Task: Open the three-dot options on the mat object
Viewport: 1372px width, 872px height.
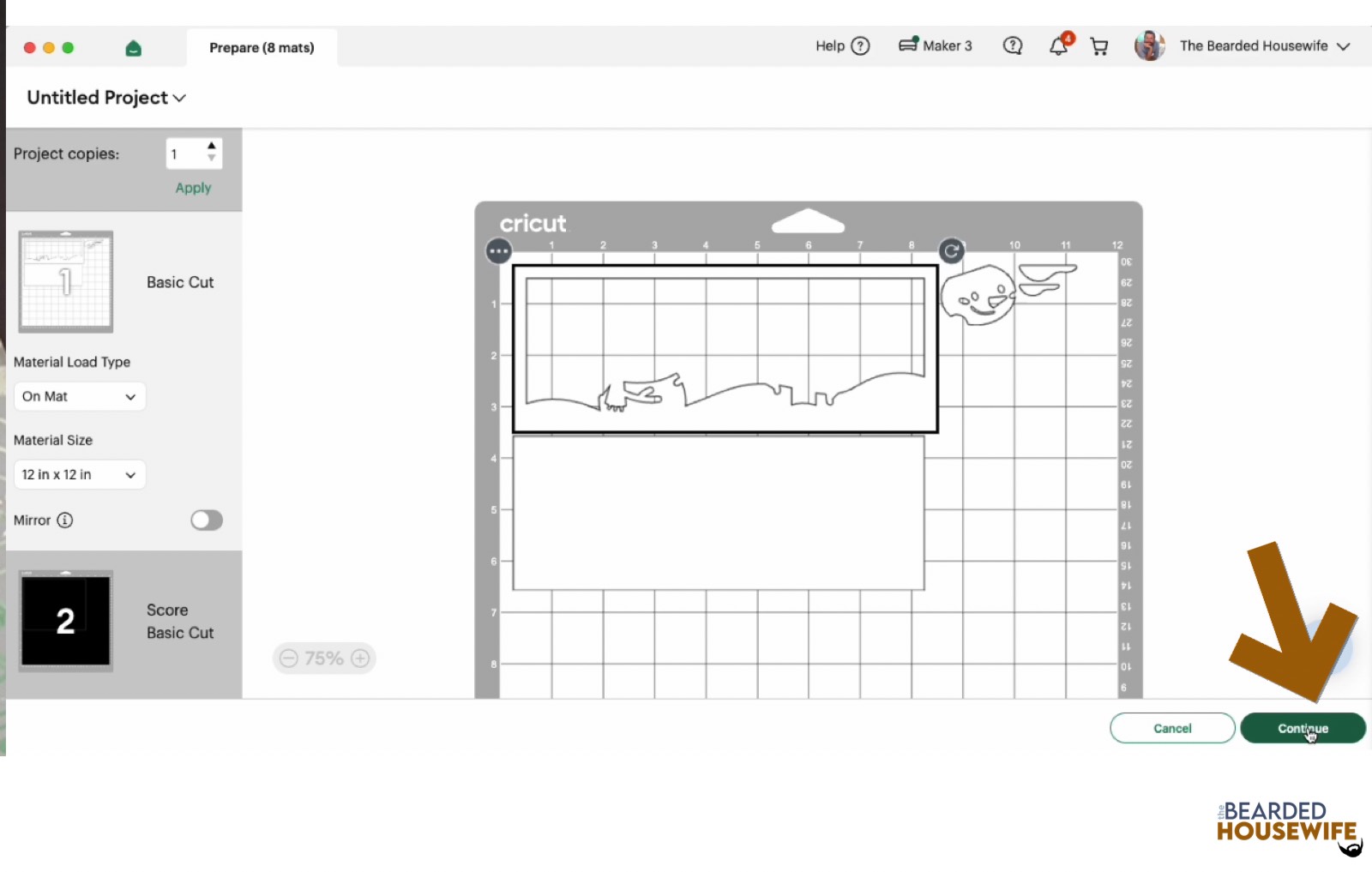Action: click(x=498, y=251)
